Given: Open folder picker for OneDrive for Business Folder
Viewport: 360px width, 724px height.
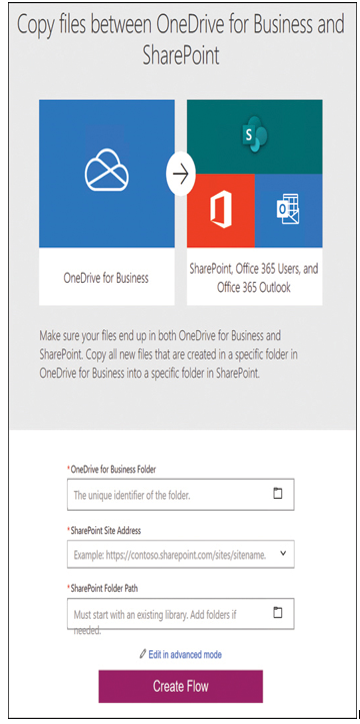Looking at the screenshot, I should coord(277,494).
